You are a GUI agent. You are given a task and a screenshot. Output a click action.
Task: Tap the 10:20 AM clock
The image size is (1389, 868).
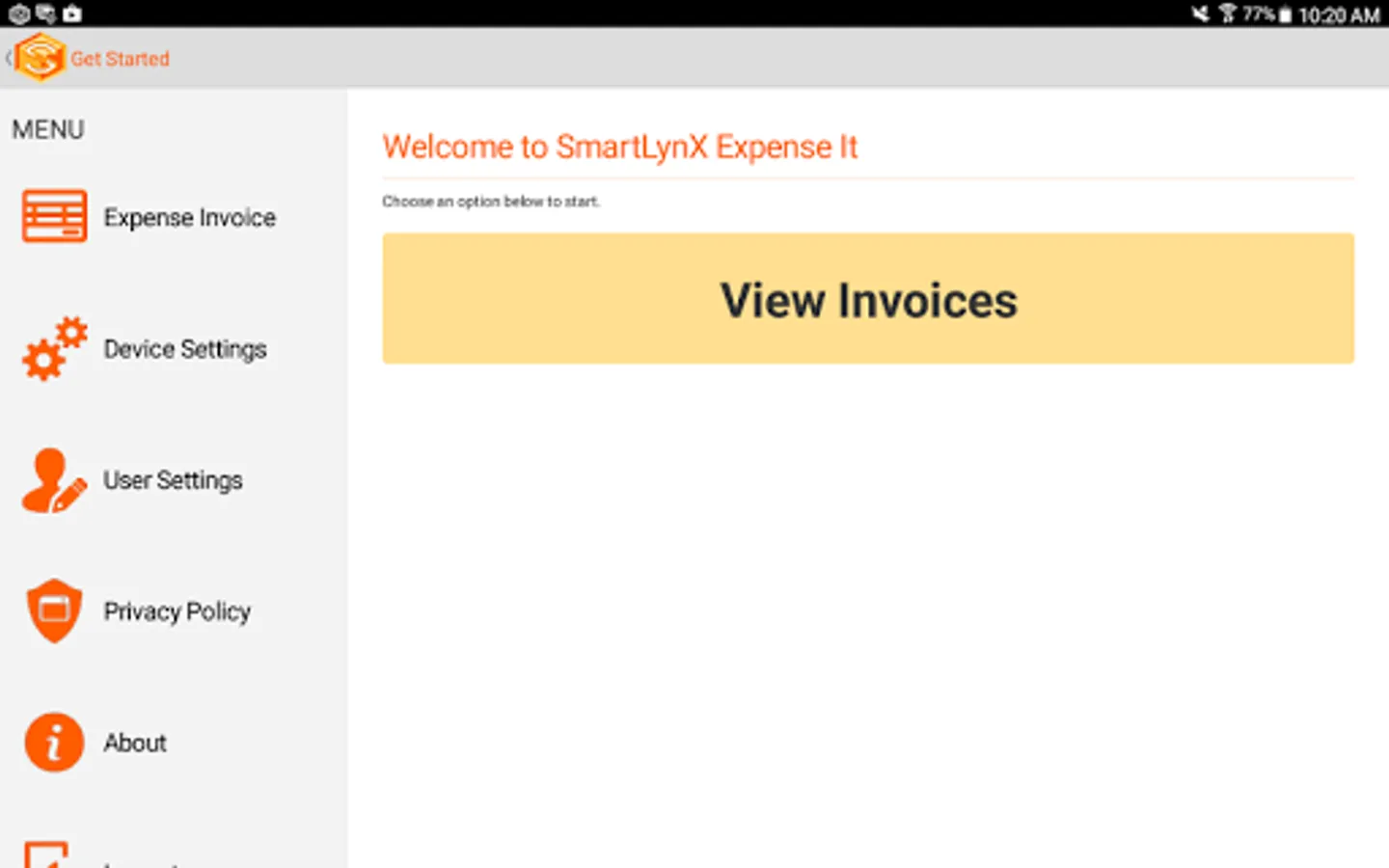(1339, 14)
